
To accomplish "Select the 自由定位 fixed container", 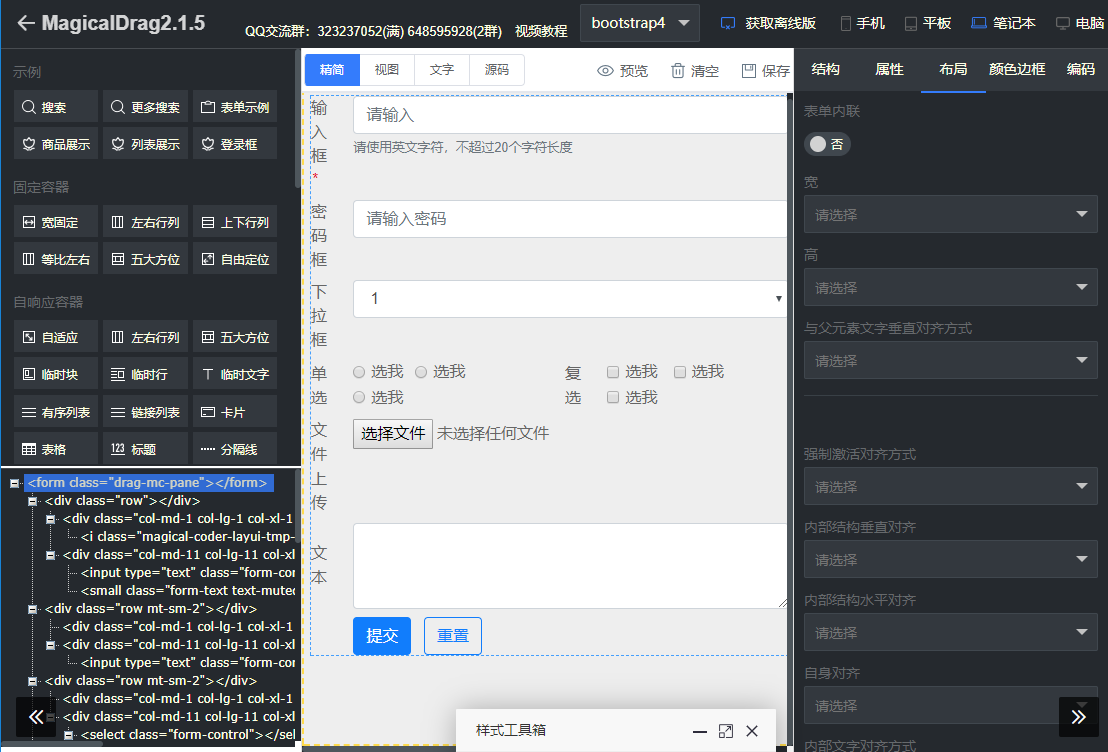I will [x=234, y=258].
